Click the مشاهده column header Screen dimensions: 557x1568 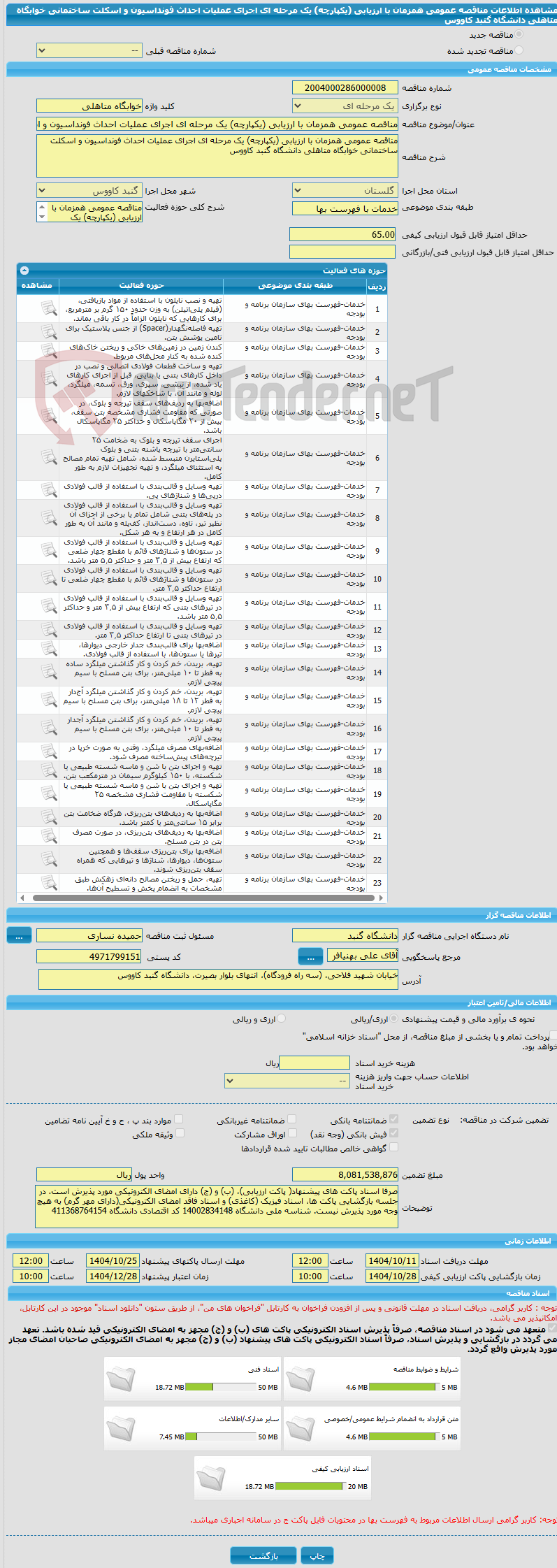(x=38, y=285)
